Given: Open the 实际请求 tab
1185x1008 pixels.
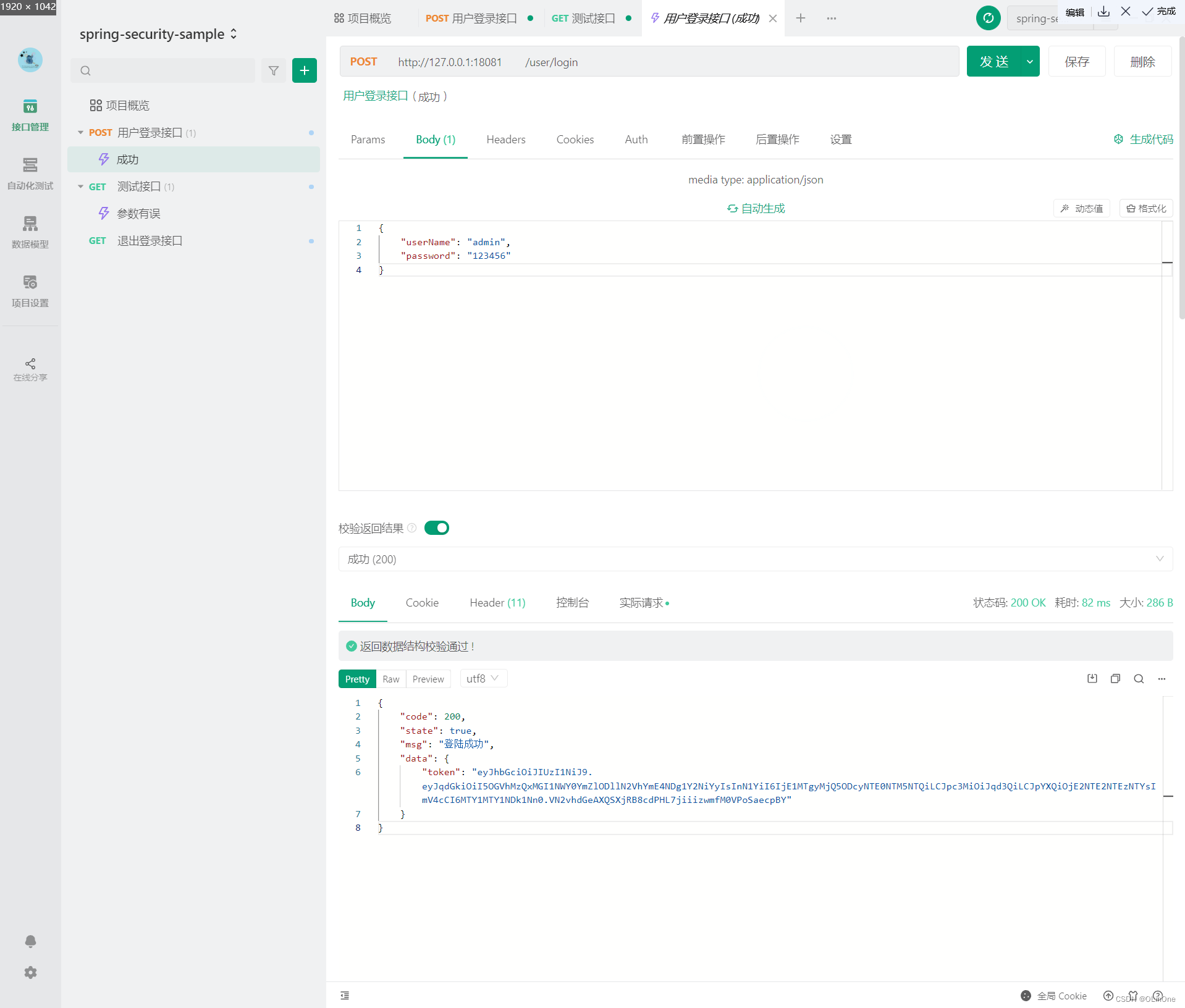Looking at the screenshot, I should 644,603.
